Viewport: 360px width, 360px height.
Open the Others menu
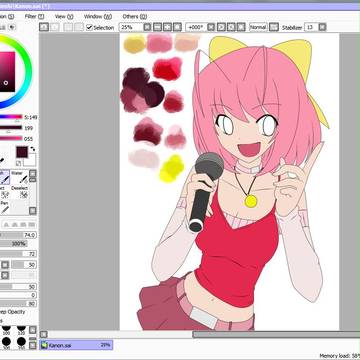[134, 16]
